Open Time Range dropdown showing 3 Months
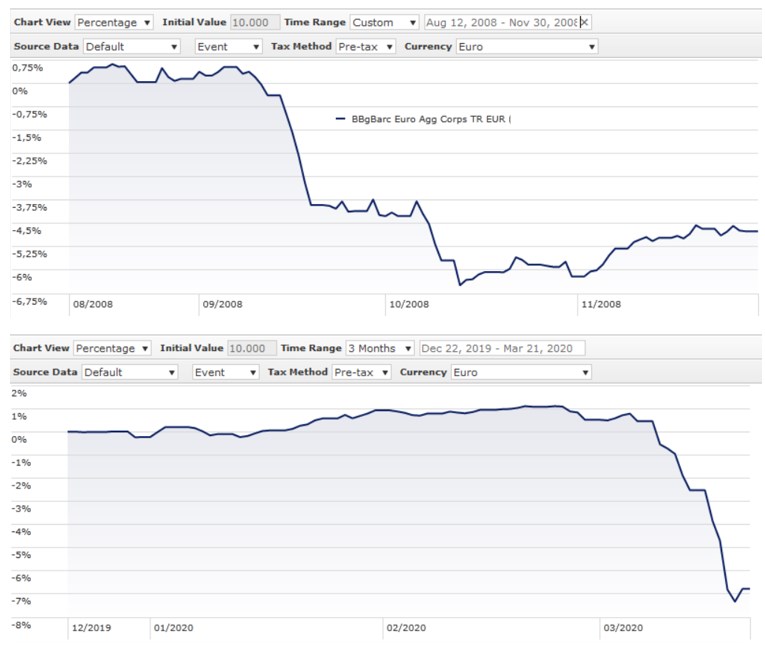765x658 pixels. tap(379, 348)
